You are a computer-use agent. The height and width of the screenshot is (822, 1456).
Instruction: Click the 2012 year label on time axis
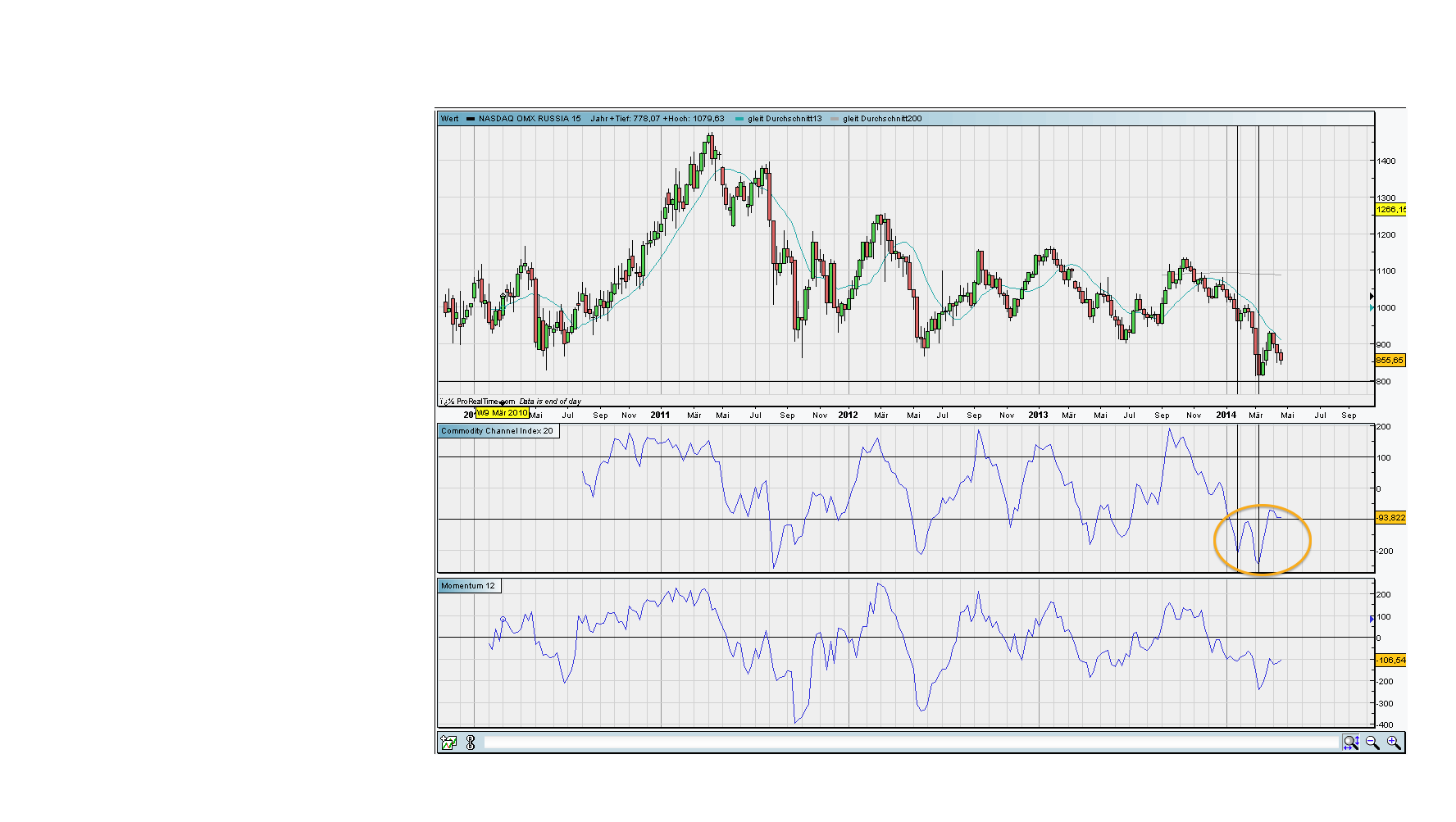[848, 416]
